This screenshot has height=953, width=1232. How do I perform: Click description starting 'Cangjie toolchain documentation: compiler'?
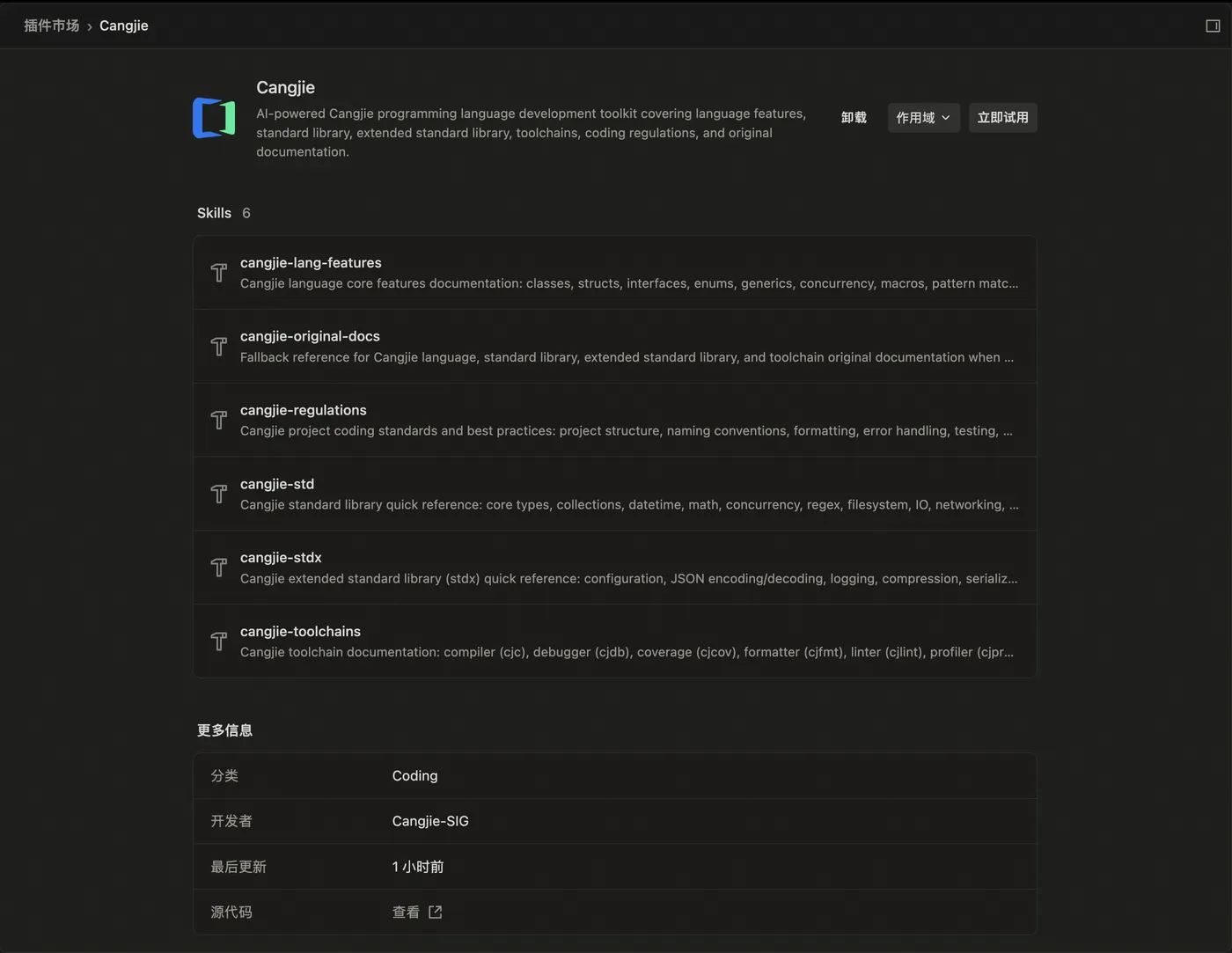point(627,652)
